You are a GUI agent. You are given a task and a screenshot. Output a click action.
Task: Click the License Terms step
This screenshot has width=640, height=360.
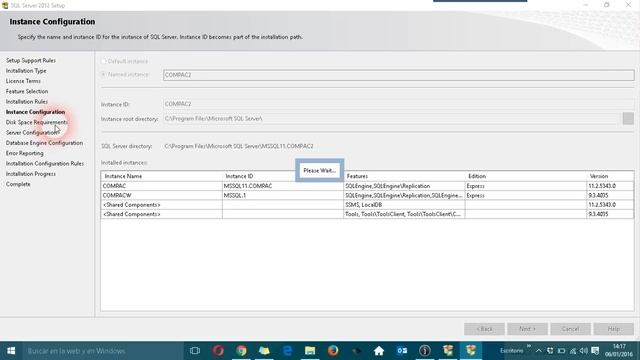(x=23, y=81)
